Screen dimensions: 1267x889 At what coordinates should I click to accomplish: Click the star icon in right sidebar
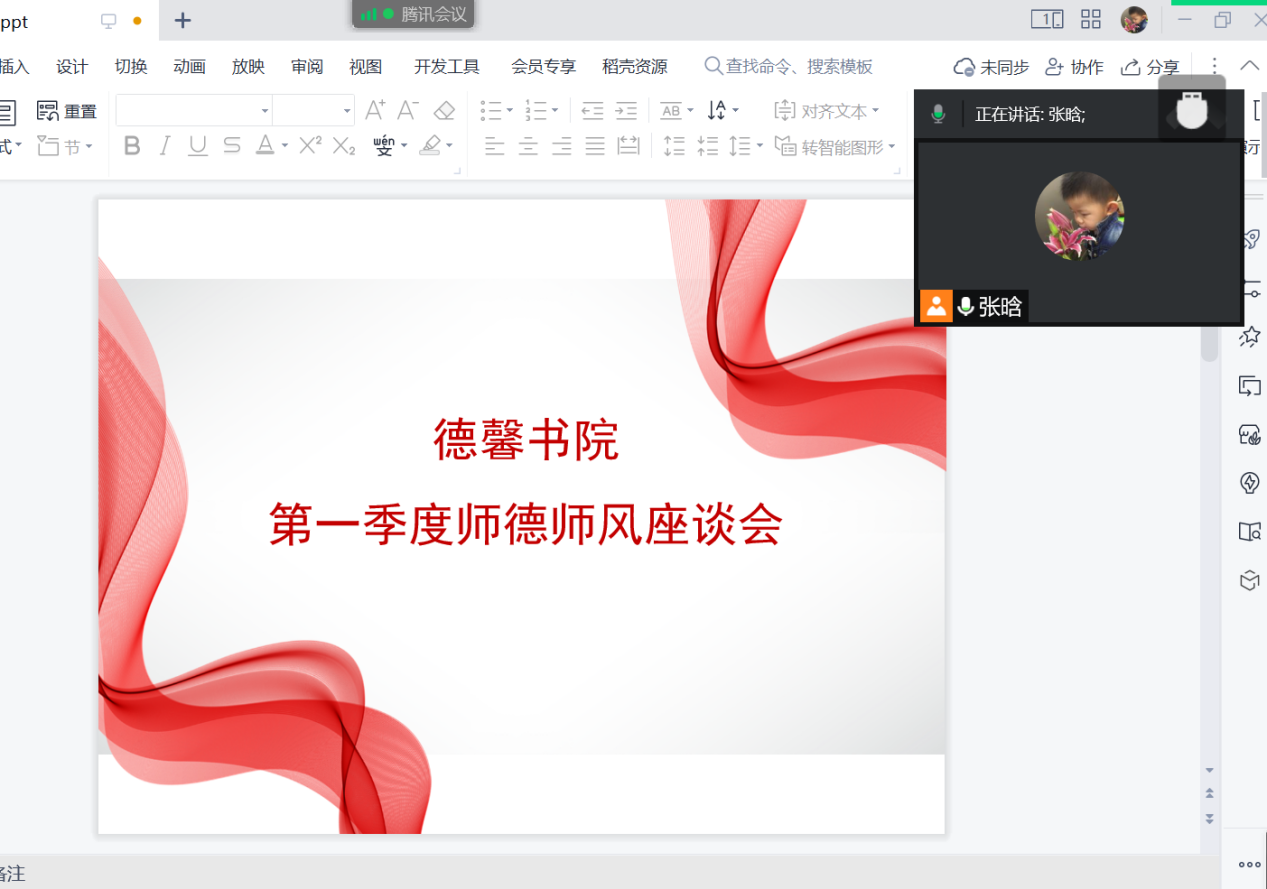click(1249, 337)
